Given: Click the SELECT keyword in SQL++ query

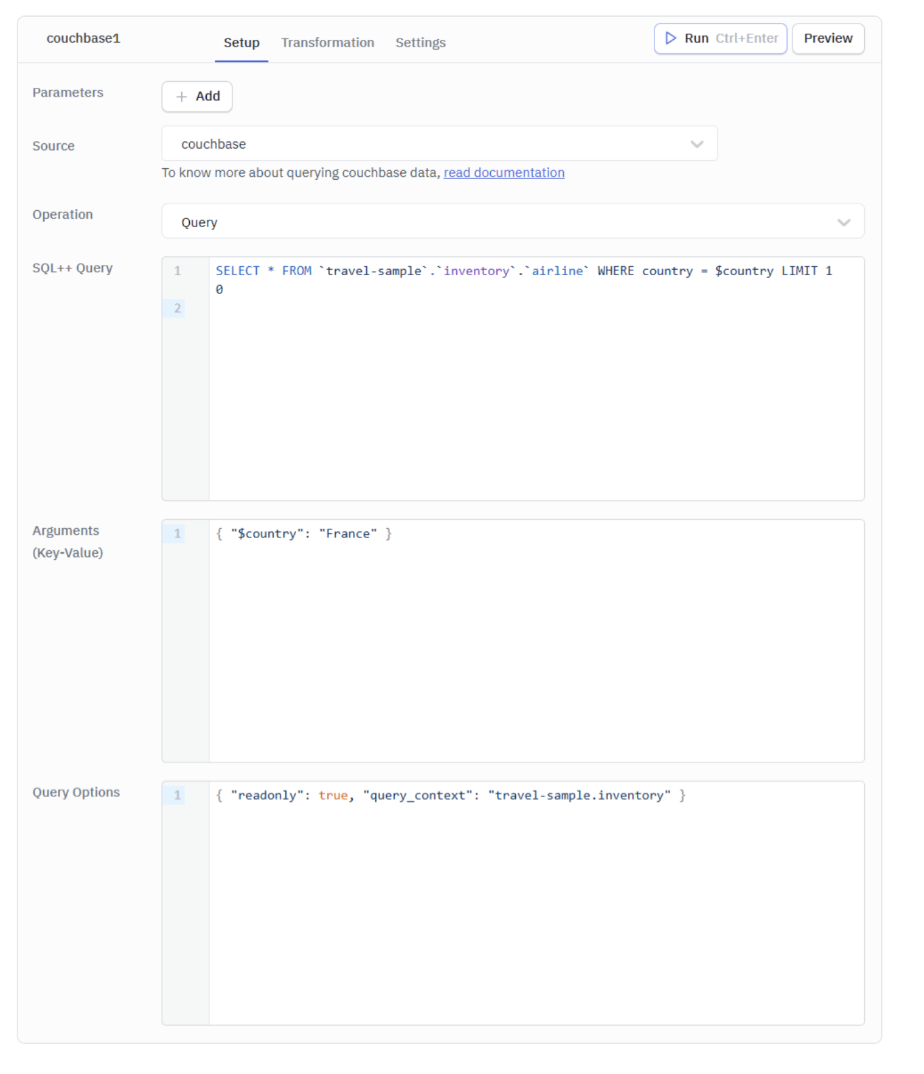Looking at the screenshot, I should (x=238, y=271).
